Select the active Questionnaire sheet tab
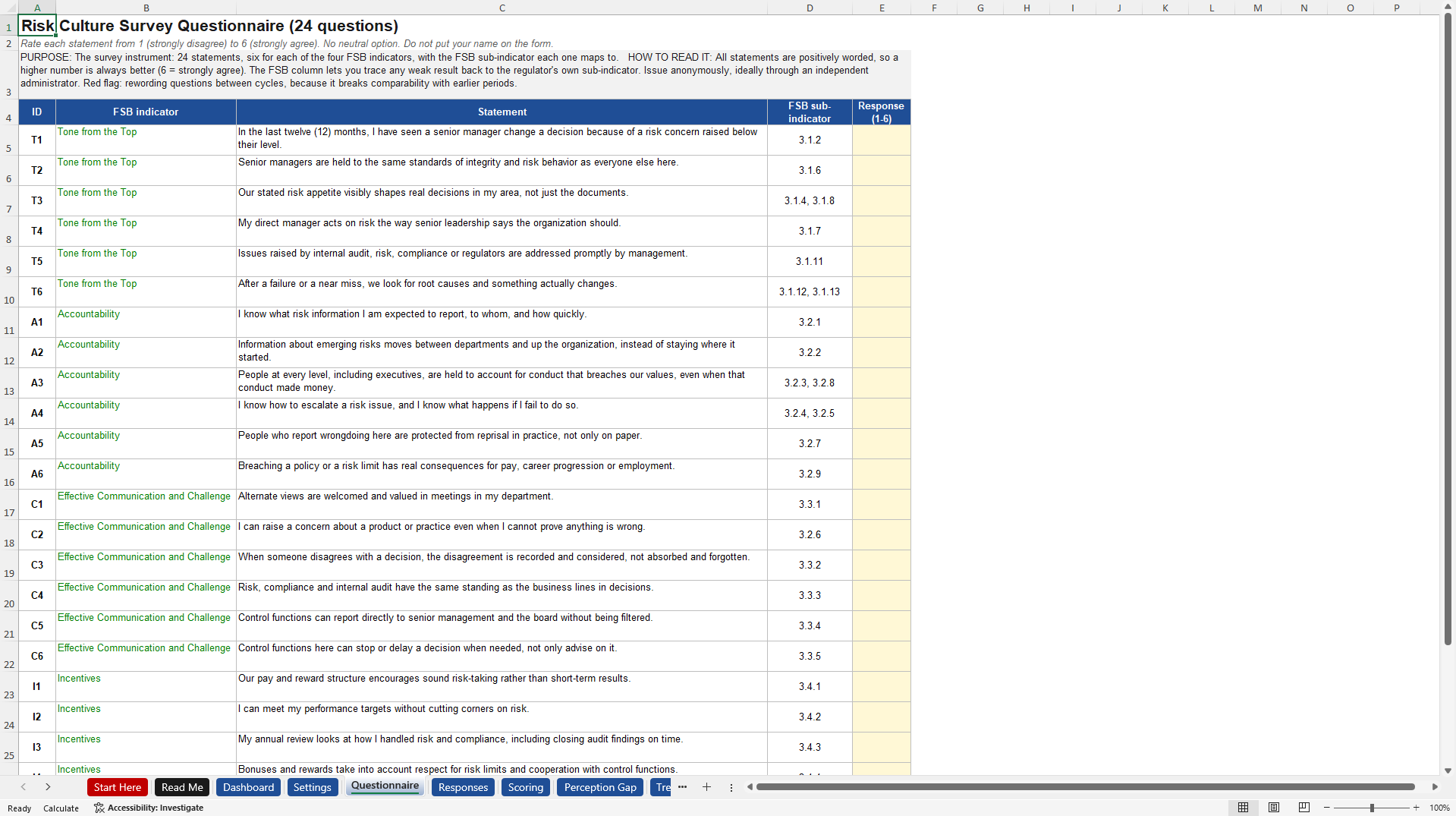This screenshot has height=816, width=1456. pos(385,786)
